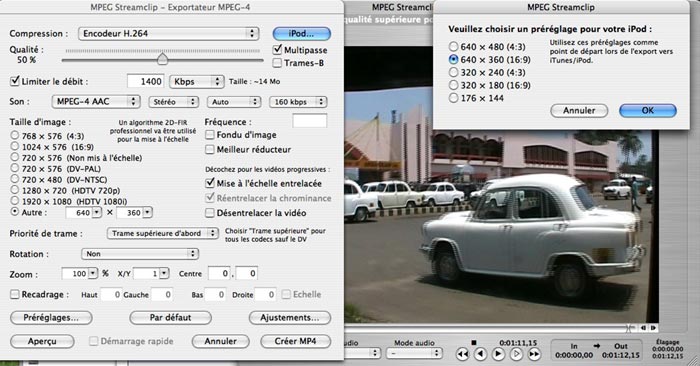Open the Auto sample rate dropdown

click(x=234, y=102)
